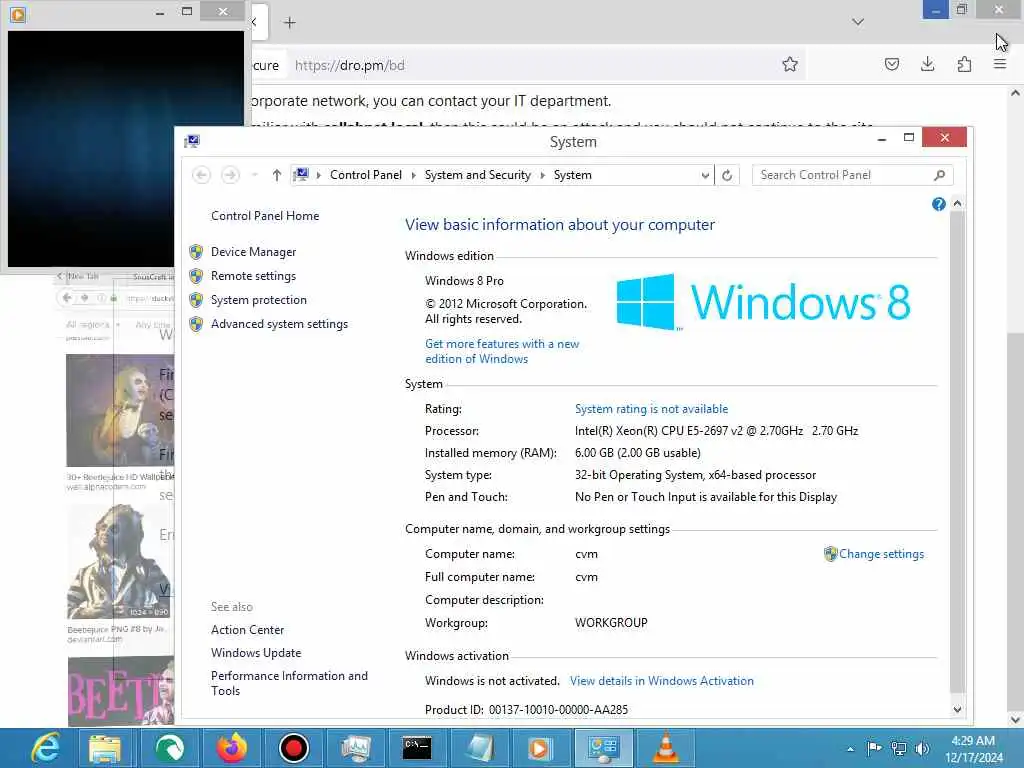
Task: Click System window scrollbar down arrow
Action: (x=957, y=710)
